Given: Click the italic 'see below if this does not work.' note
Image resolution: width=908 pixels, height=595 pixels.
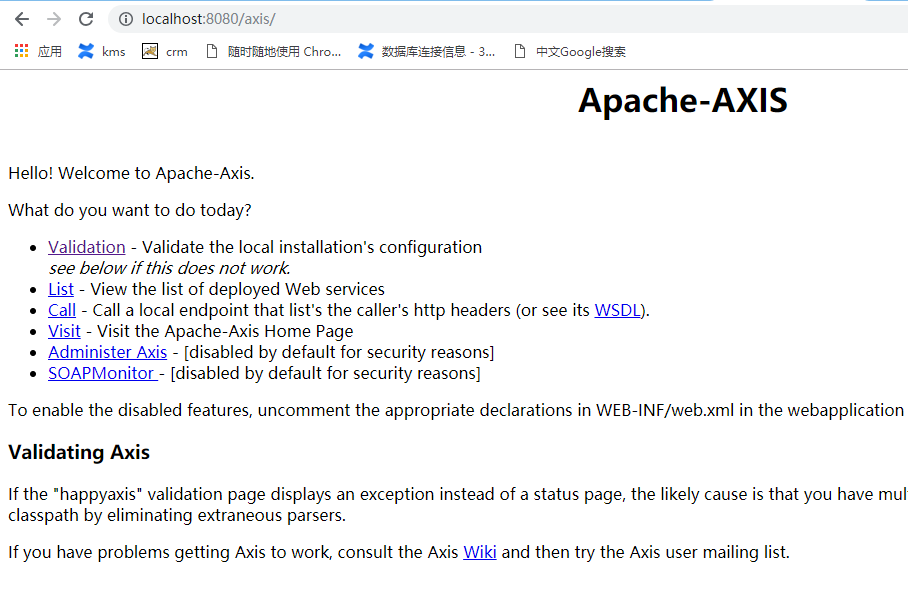Looking at the screenshot, I should tap(170, 268).
